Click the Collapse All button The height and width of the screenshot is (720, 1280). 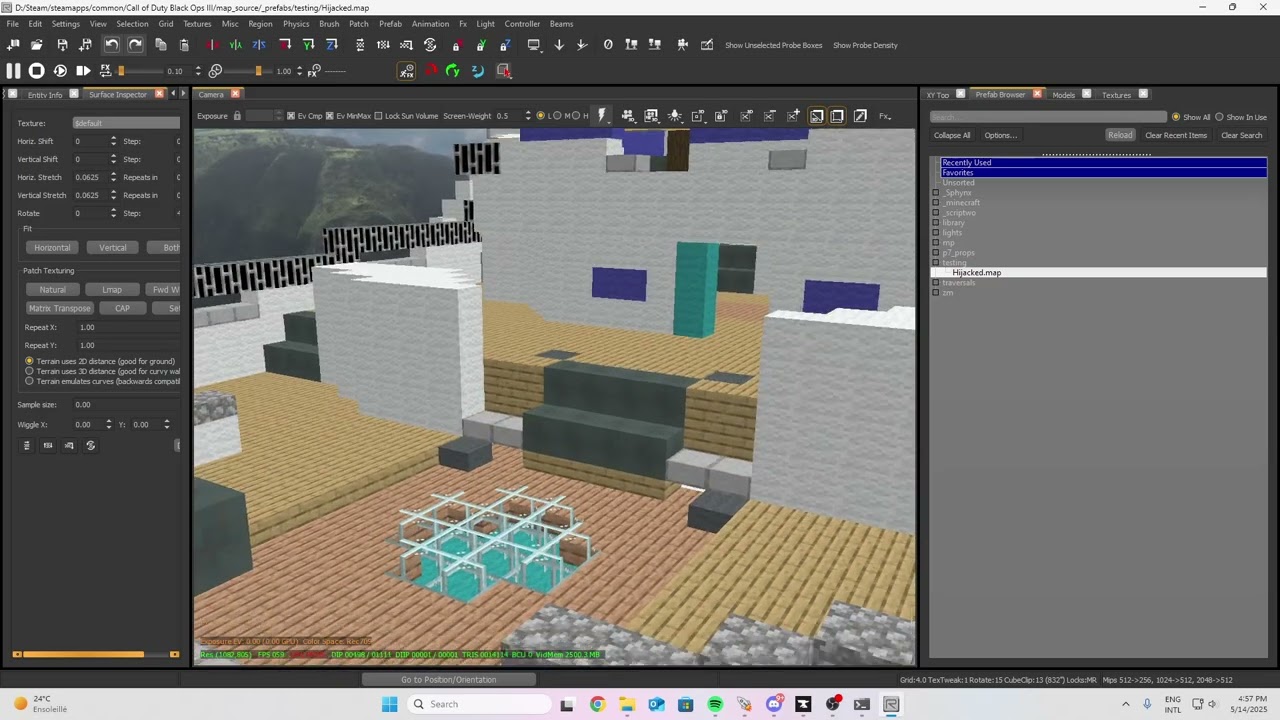click(x=952, y=135)
